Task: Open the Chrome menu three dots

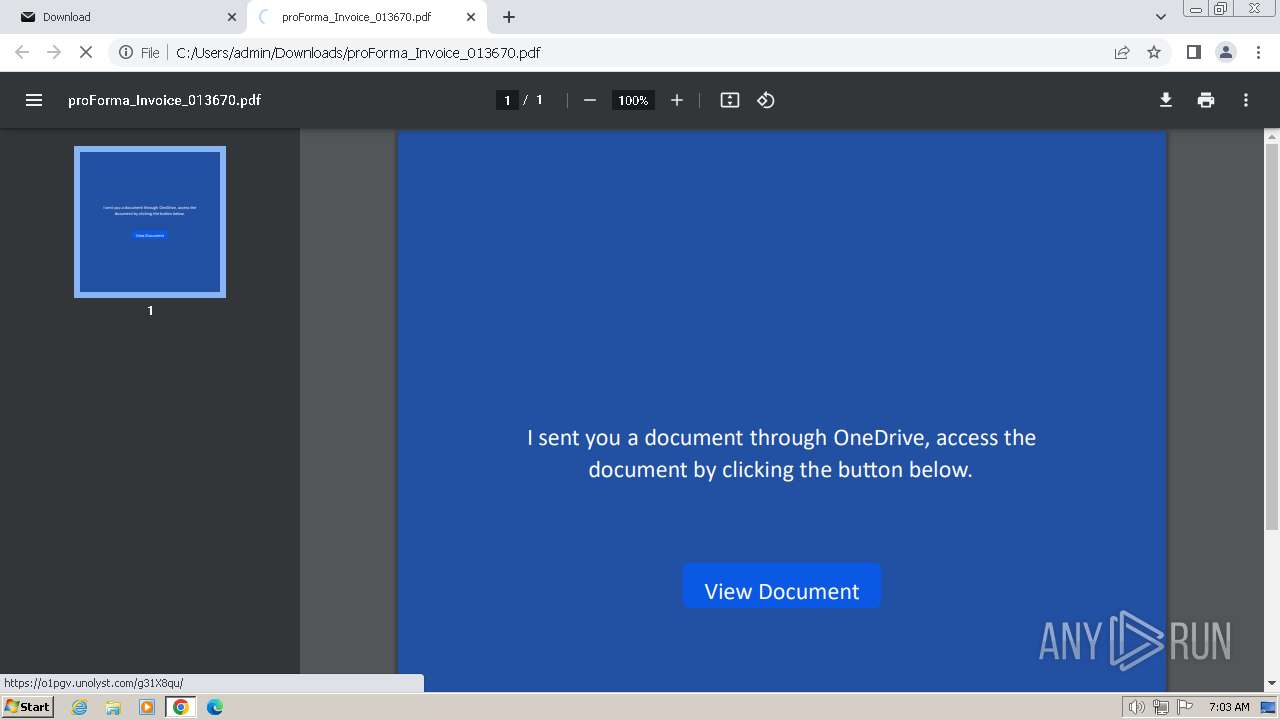Action: (1257, 52)
